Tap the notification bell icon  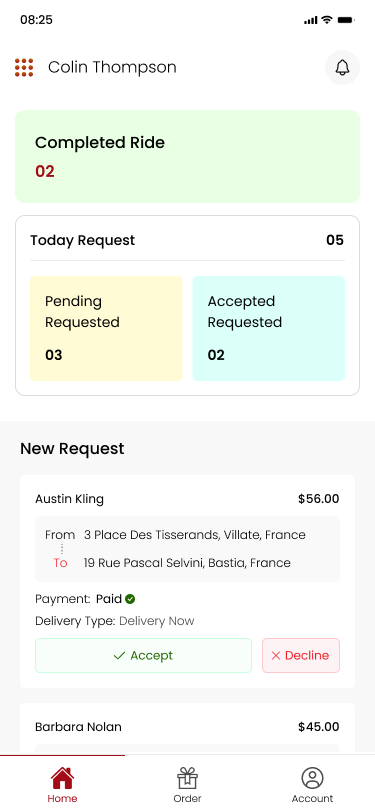pyautogui.click(x=342, y=67)
